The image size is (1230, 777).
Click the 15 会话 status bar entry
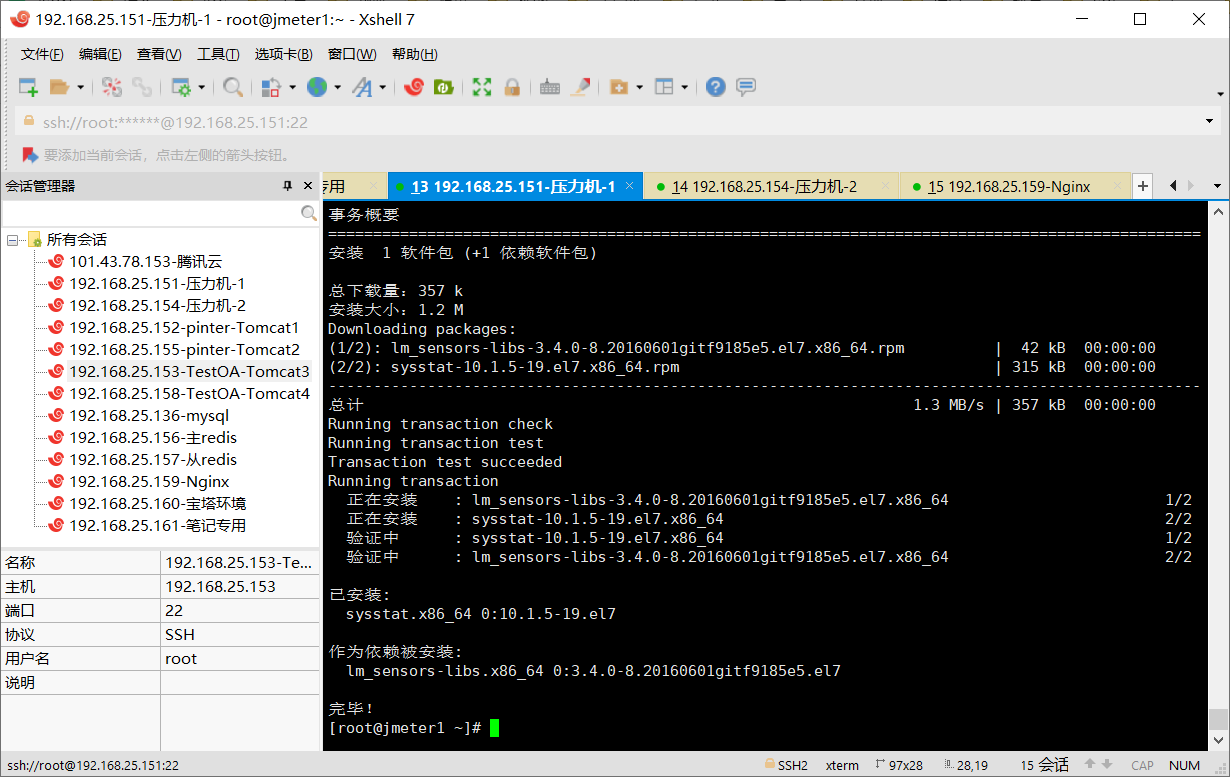pos(1045,765)
